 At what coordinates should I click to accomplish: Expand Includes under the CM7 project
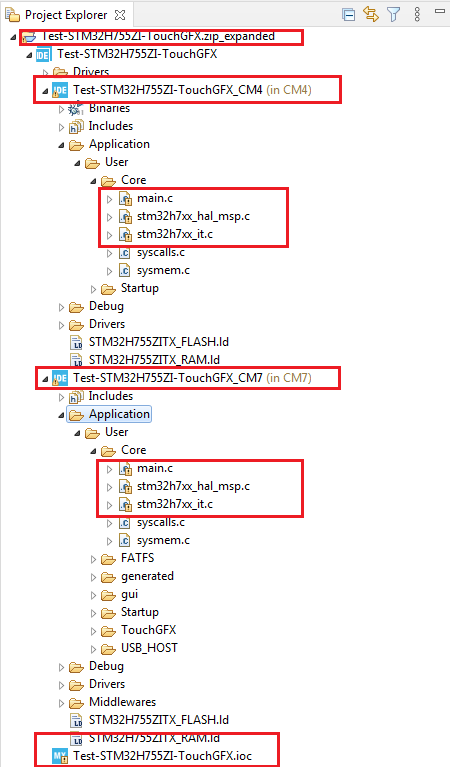tap(61, 398)
